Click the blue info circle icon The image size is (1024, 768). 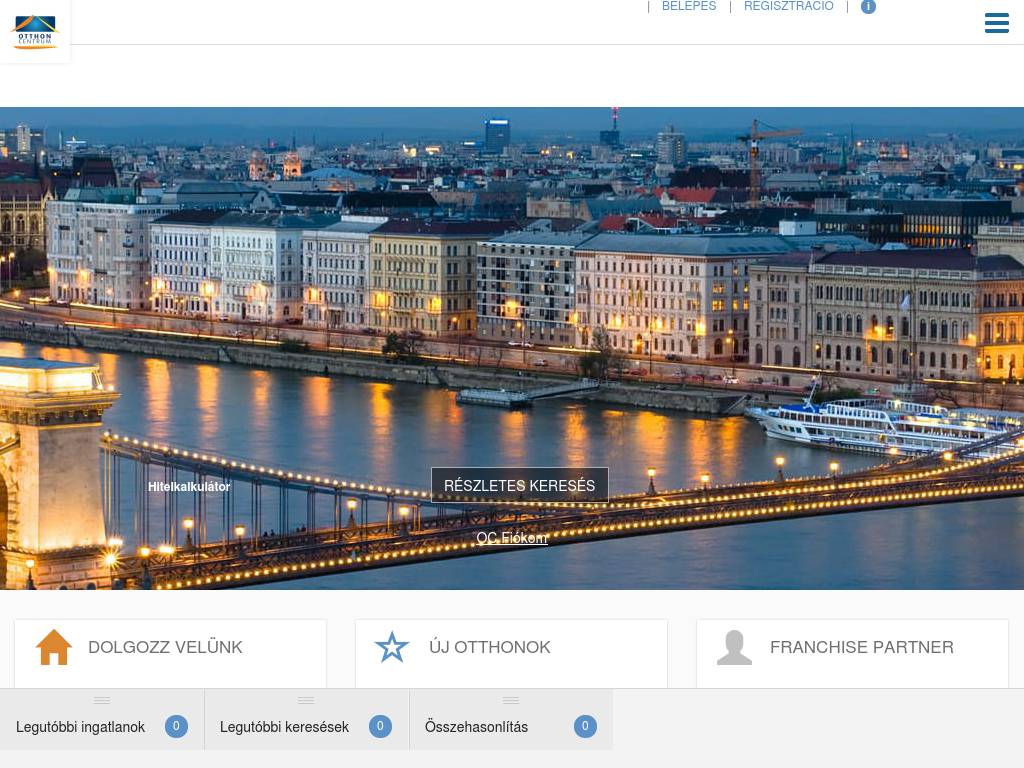[x=868, y=6]
